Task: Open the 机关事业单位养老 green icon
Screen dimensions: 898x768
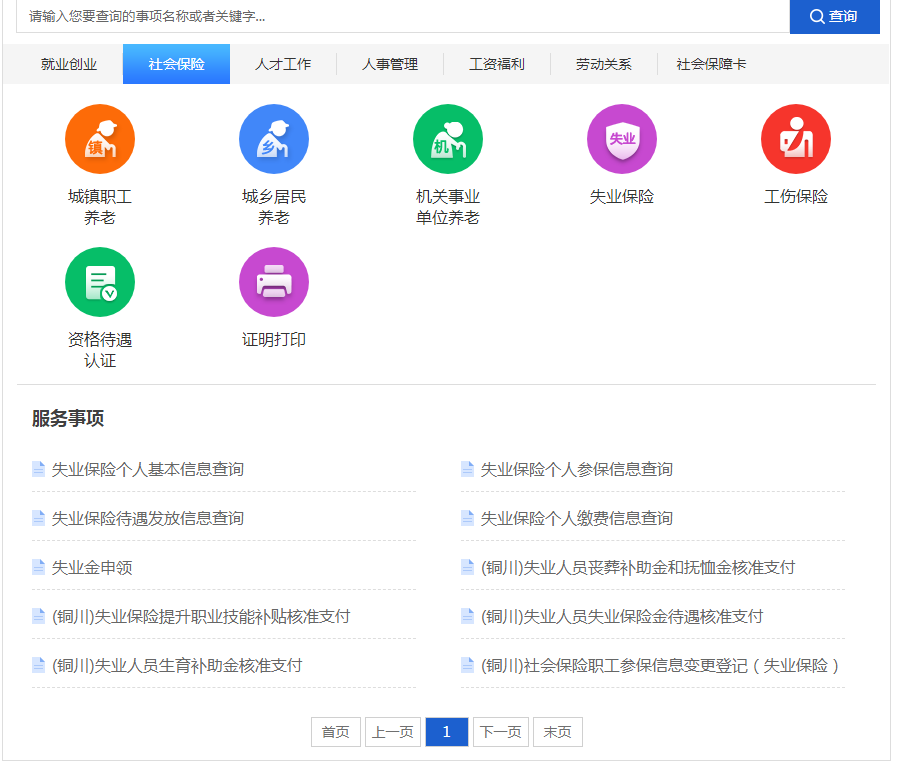Action: [448, 139]
